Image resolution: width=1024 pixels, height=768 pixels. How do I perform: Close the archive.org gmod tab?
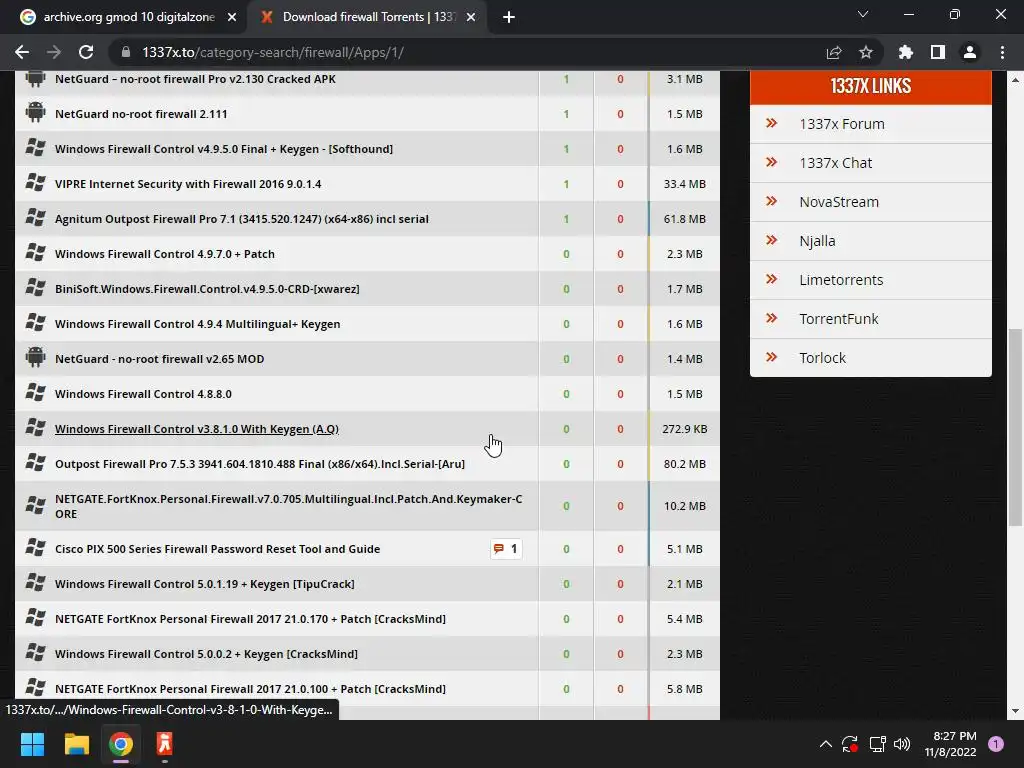(232, 17)
